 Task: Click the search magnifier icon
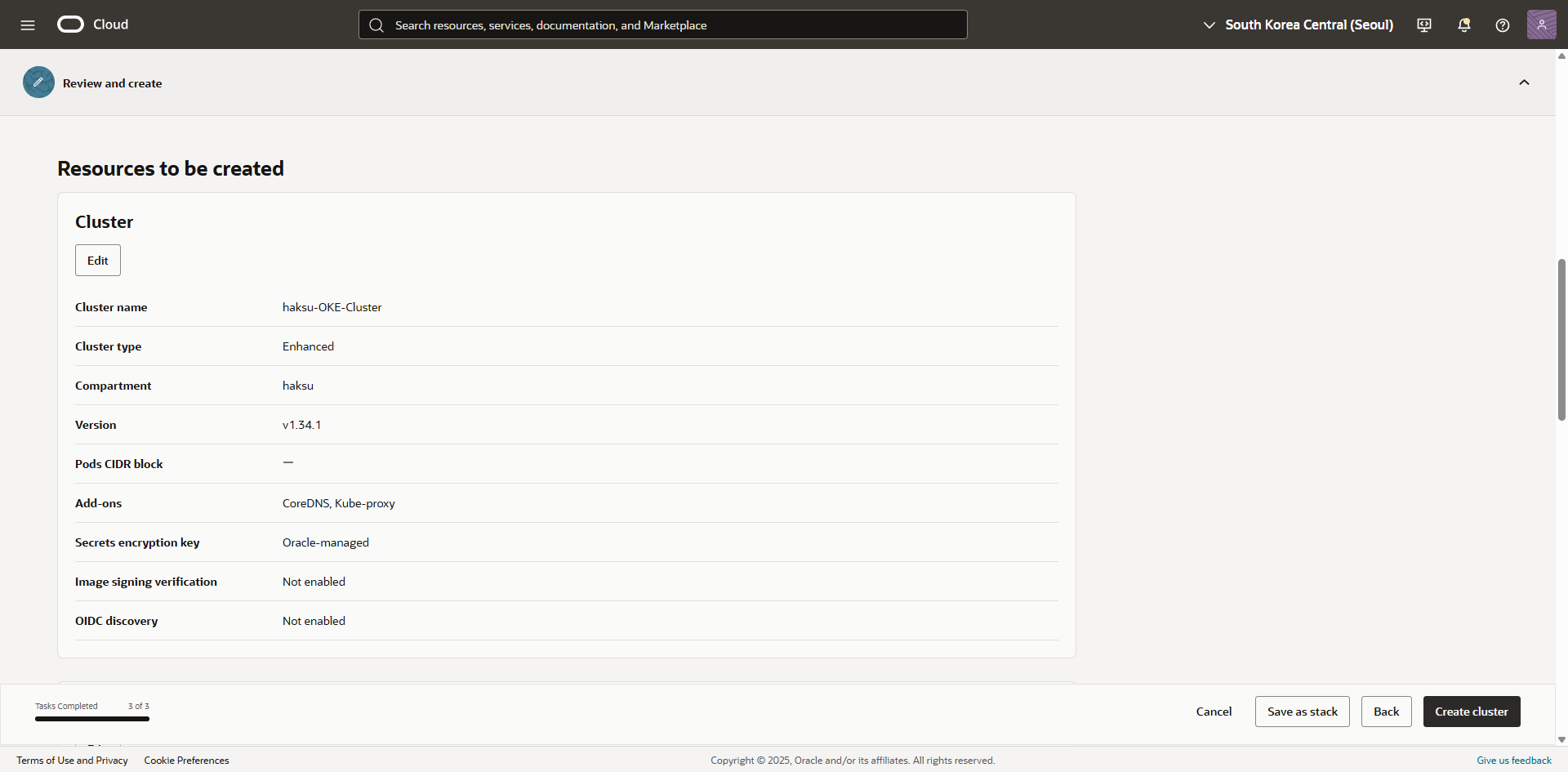pos(376,25)
